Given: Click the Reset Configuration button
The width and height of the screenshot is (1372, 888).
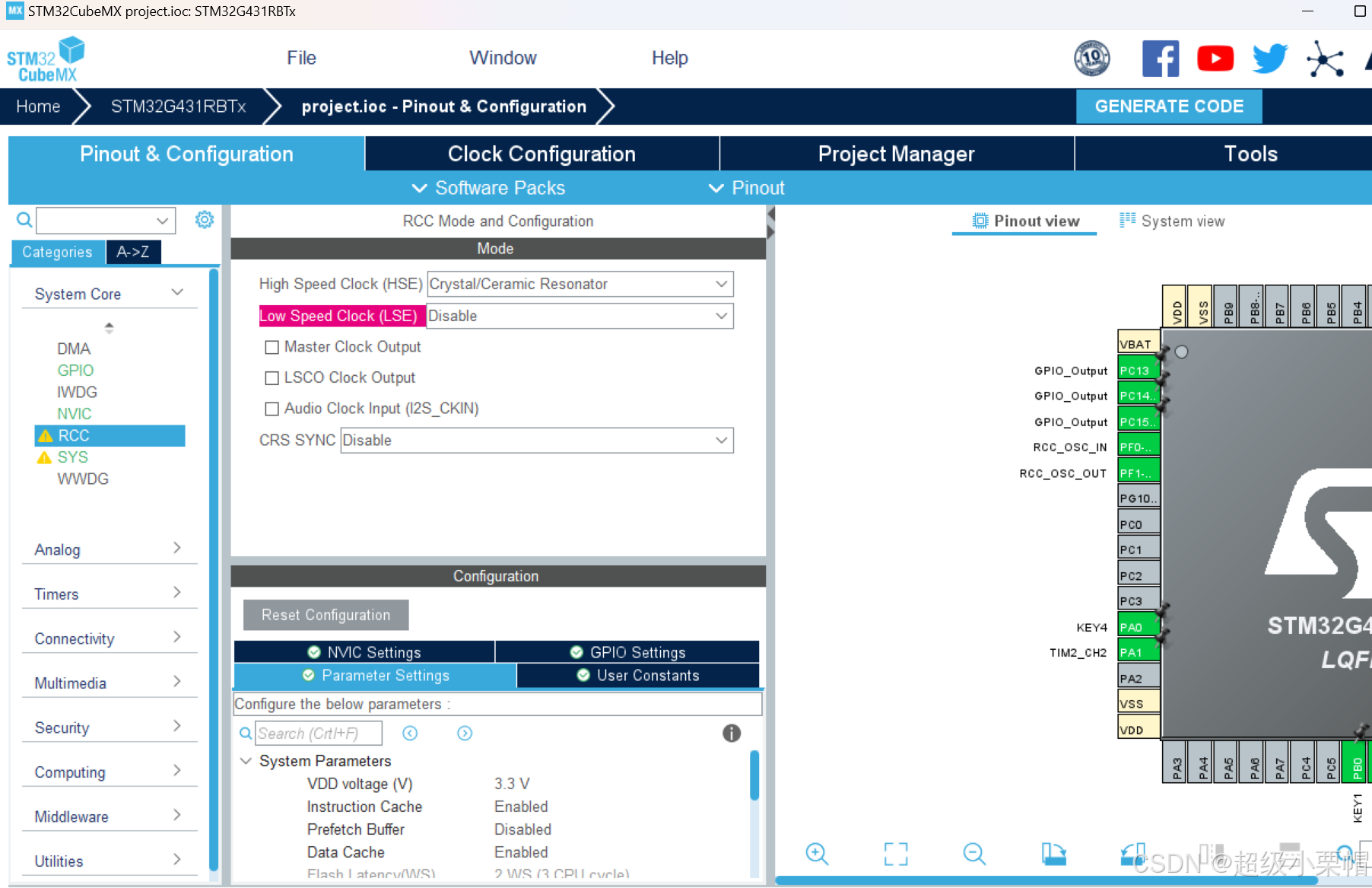Looking at the screenshot, I should (326, 615).
